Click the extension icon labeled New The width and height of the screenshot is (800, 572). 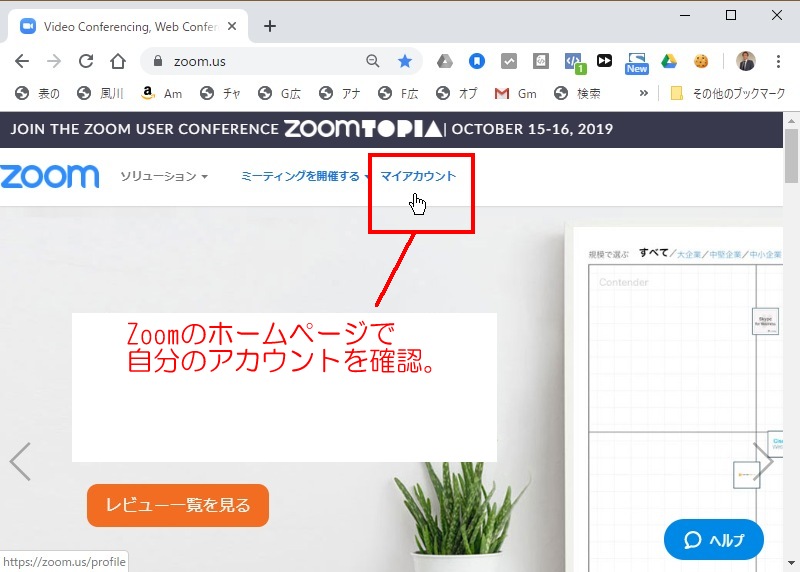tap(637, 63)
